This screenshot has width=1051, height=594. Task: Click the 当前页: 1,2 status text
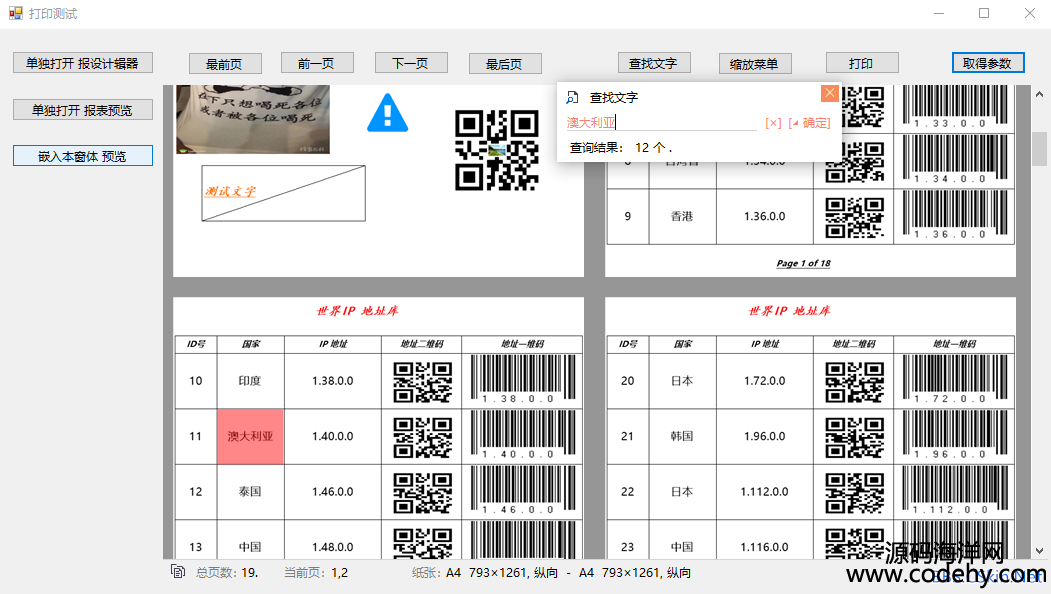tap(316, 573)
